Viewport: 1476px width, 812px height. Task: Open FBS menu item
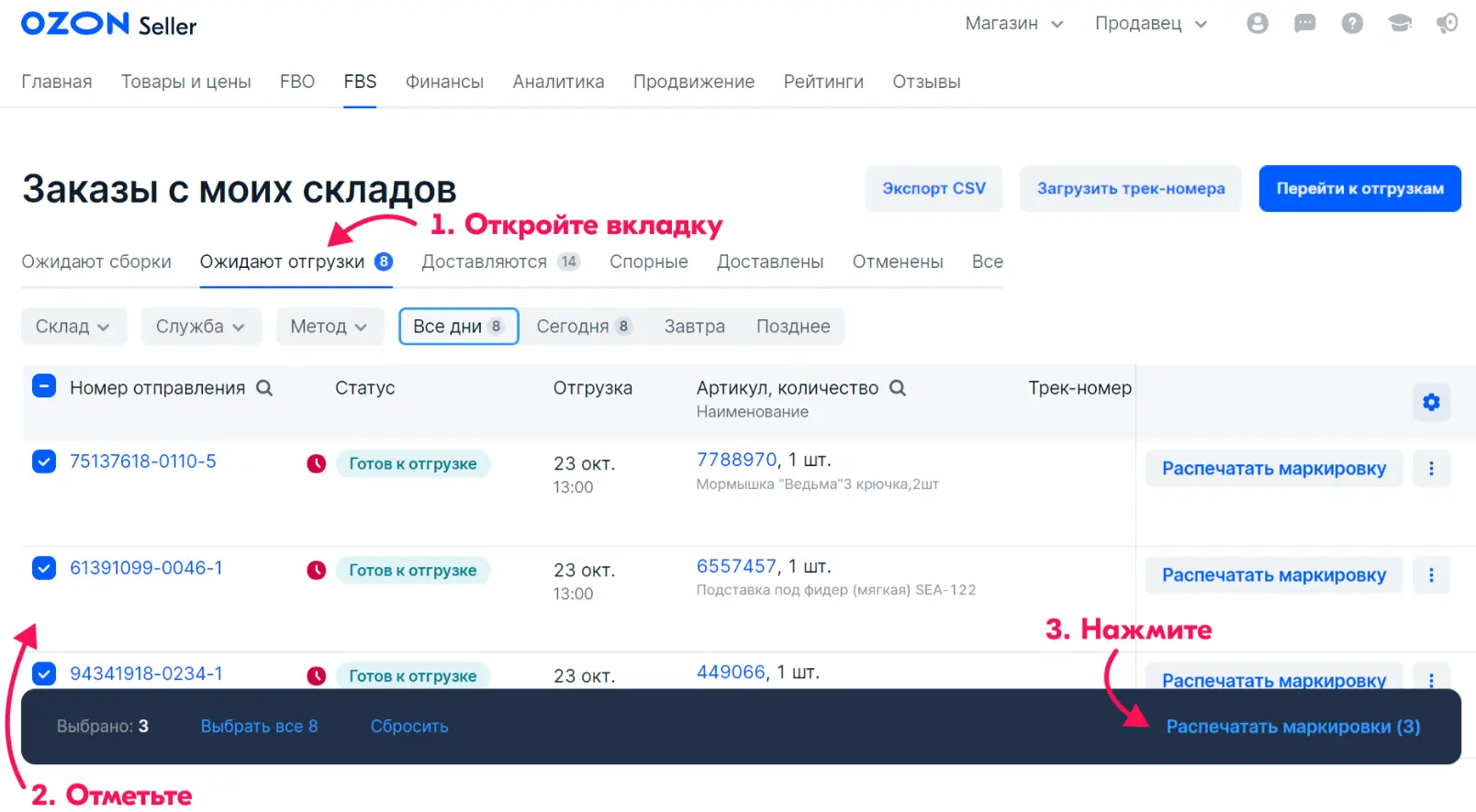pyautogui.click(x=360, y=82)
